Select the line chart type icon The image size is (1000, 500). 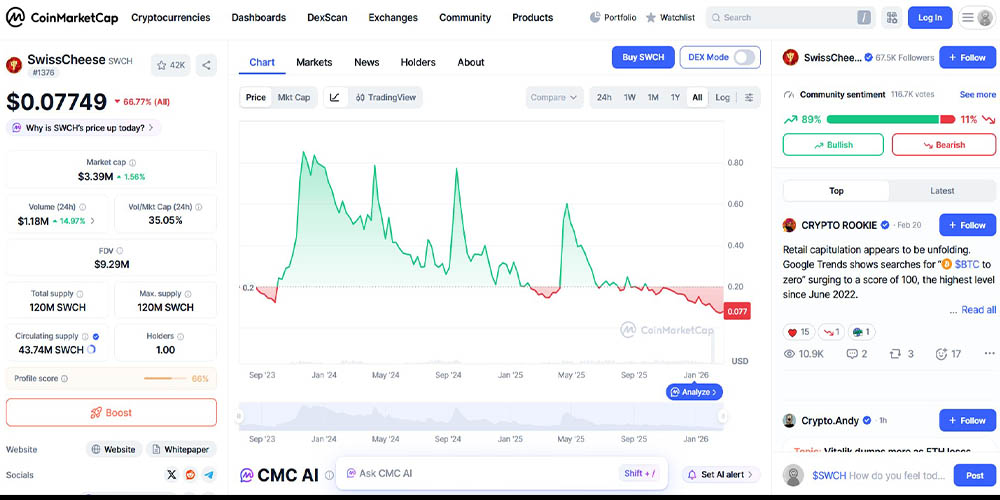click(335, 98)
